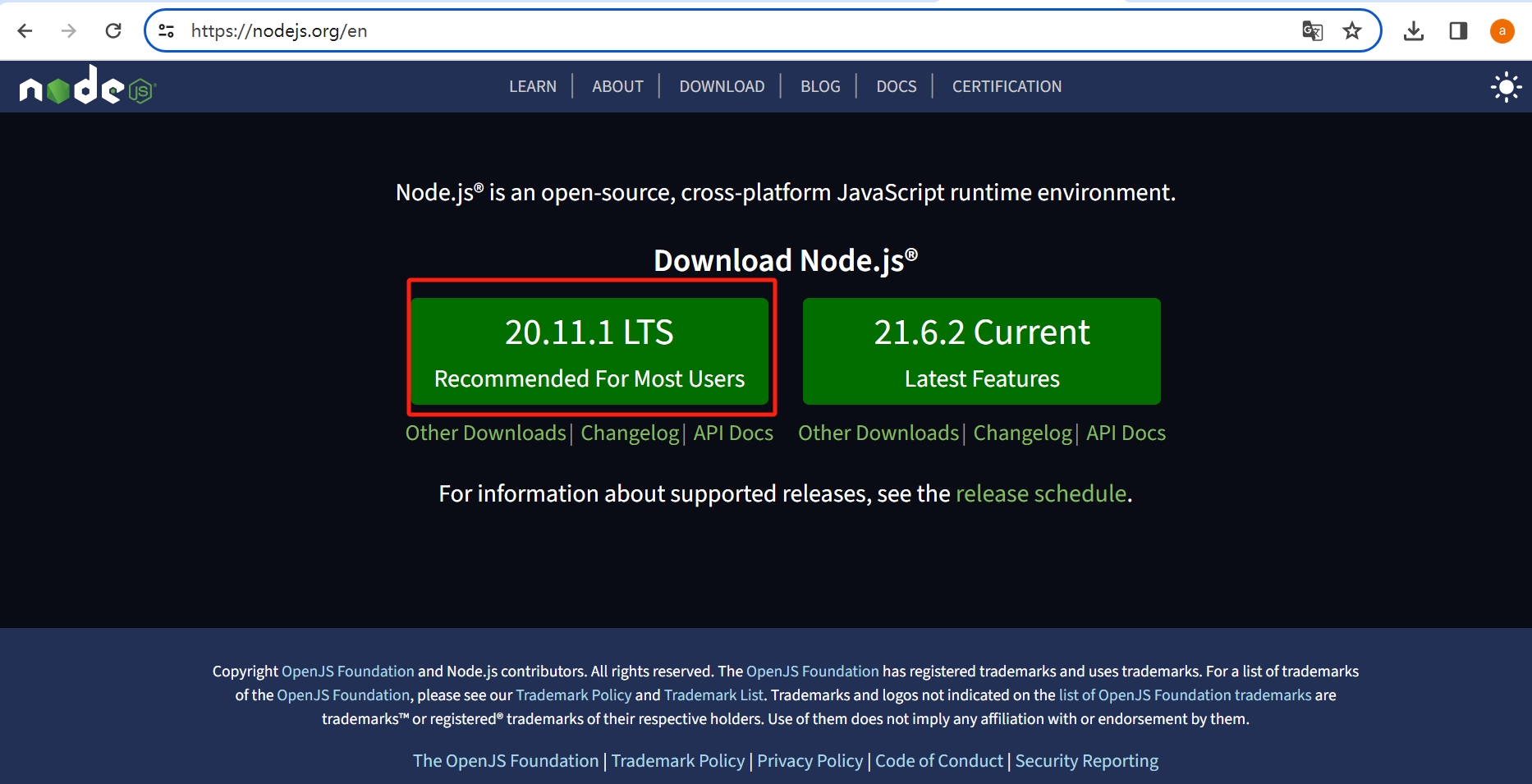Click the Node.js logo
Viewport: 1532px width, 784px height.
point(87,85)
